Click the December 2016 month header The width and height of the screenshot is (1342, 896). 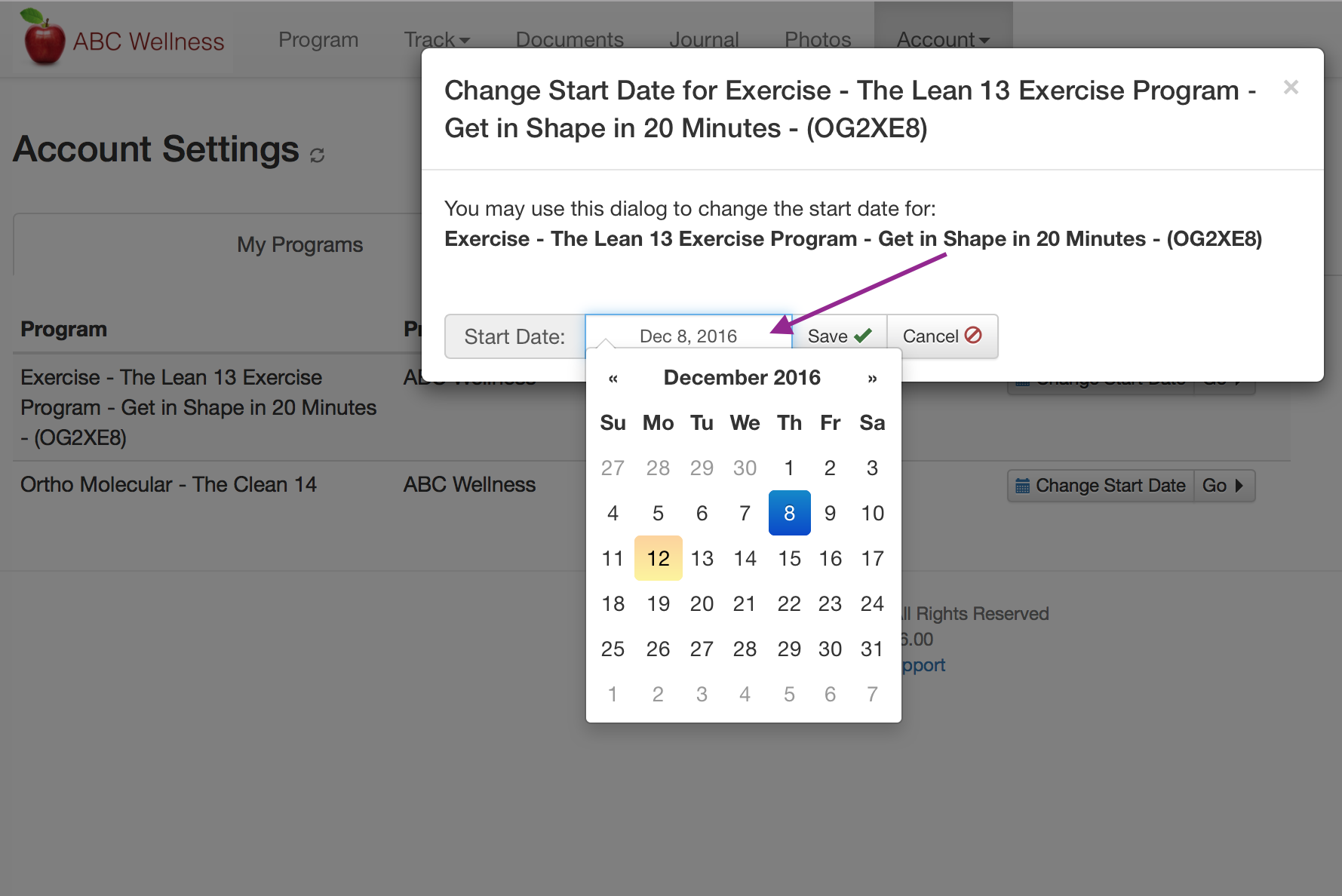pos(742,378)
